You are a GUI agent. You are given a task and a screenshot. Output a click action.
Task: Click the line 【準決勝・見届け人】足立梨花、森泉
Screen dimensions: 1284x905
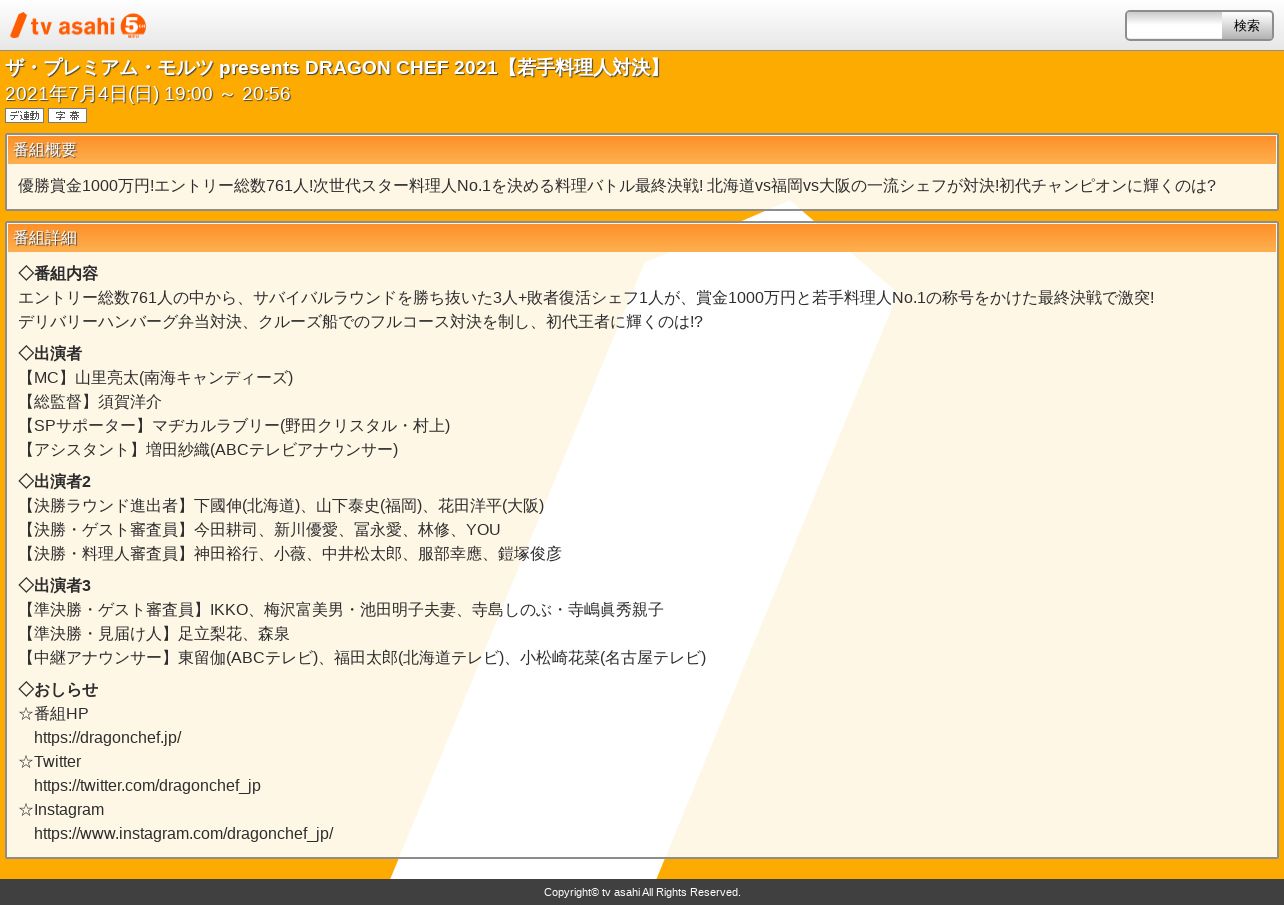pyautogui.click(x=154, y=634)
